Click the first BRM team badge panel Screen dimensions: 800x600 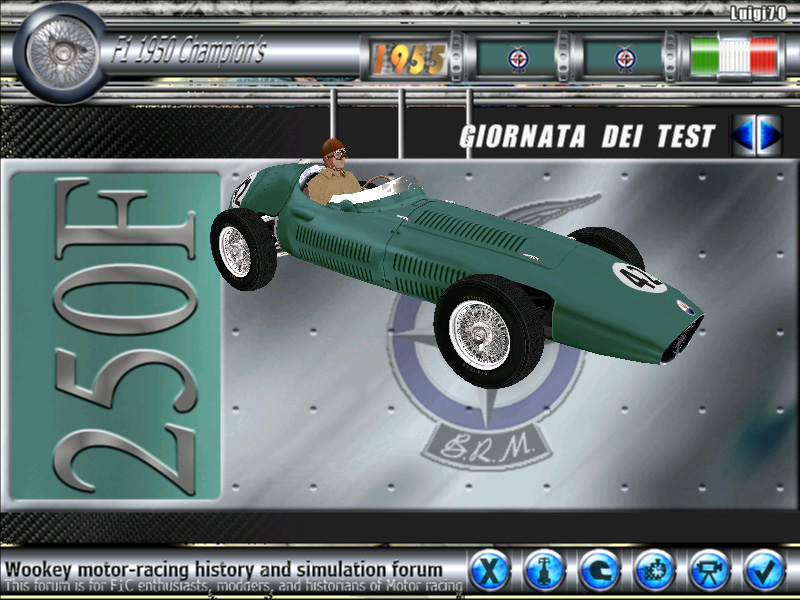pos(517,59)
